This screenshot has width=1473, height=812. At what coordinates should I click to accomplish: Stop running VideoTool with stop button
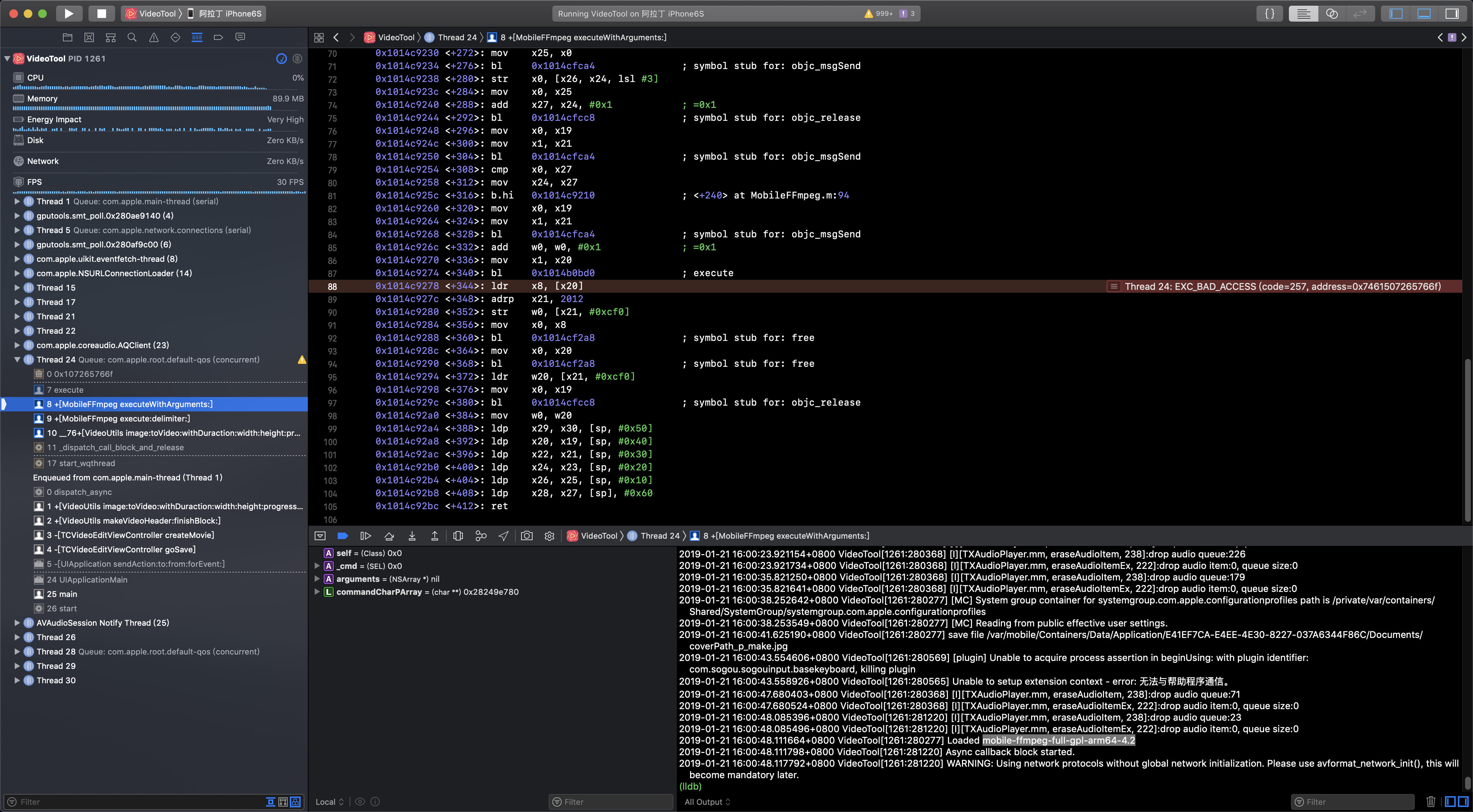(x=101, y=13)
